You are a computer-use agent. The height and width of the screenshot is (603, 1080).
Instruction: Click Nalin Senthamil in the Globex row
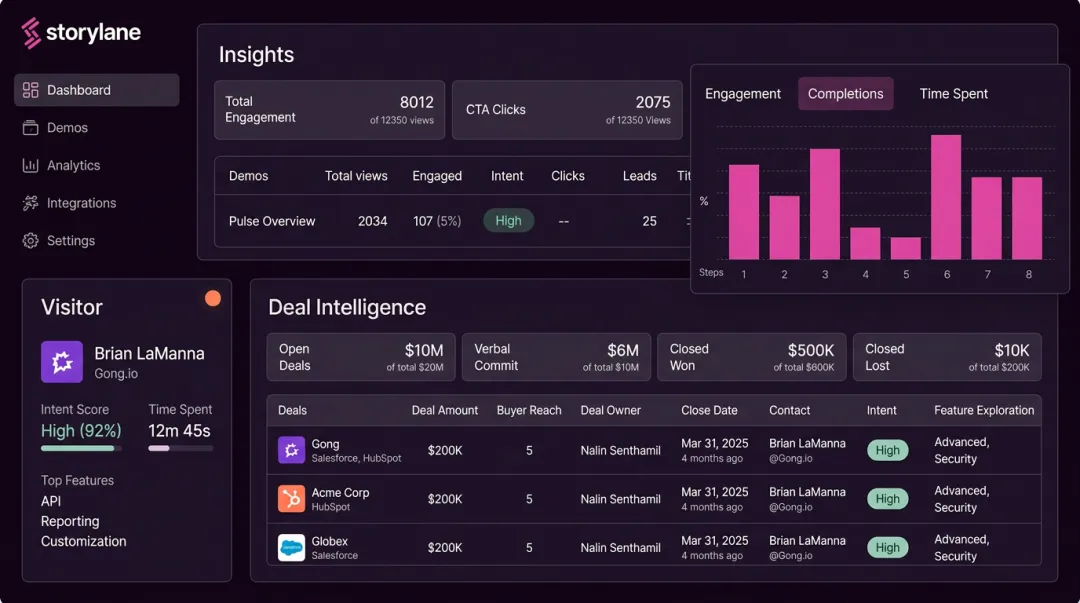tap(620, 547)
